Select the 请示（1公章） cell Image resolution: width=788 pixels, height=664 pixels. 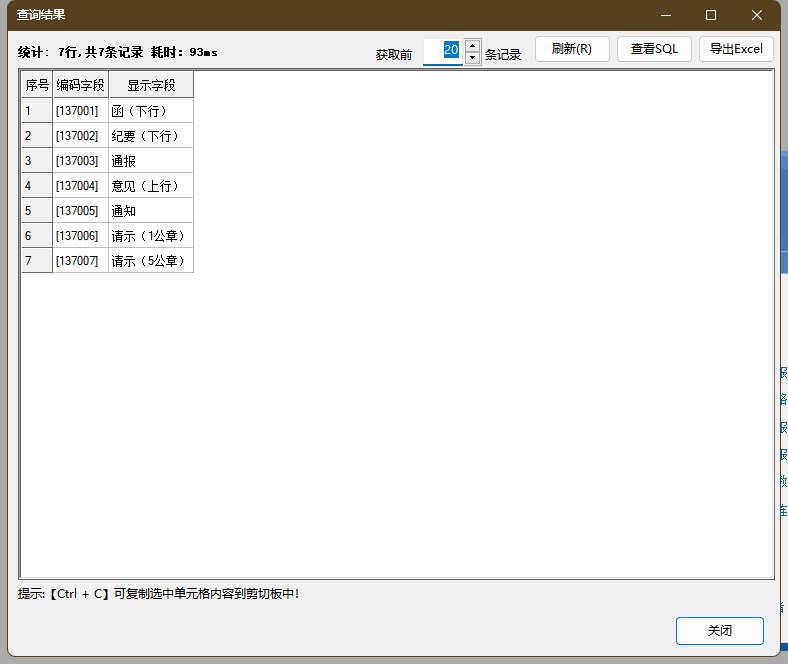coord(151,236)
